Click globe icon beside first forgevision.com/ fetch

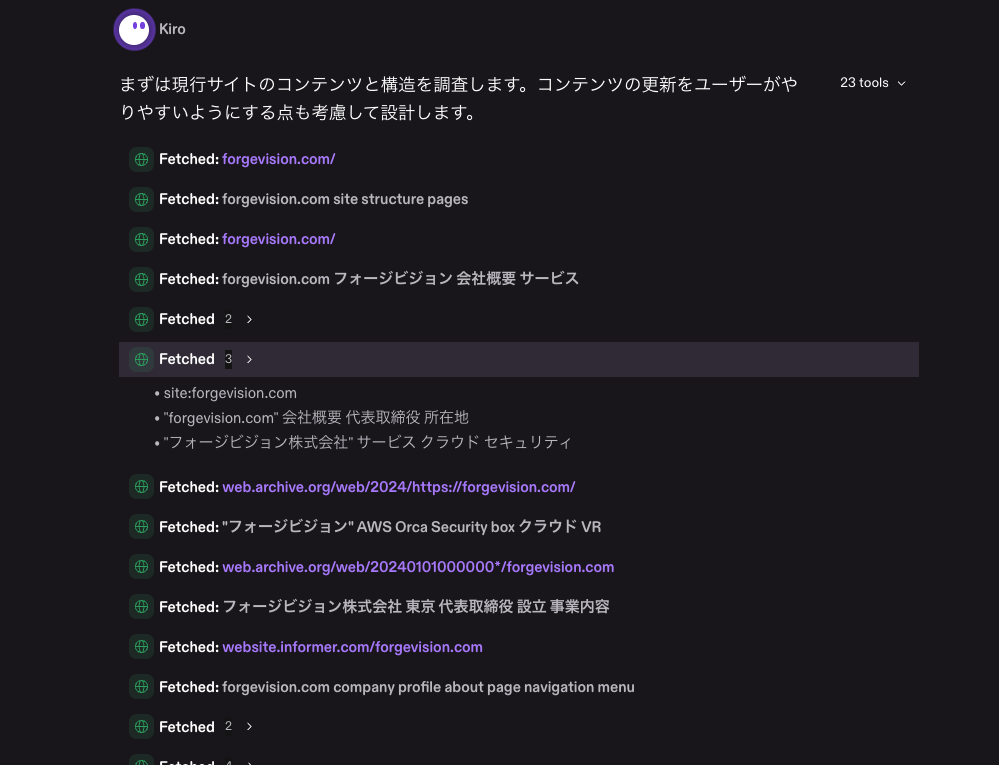141,159
